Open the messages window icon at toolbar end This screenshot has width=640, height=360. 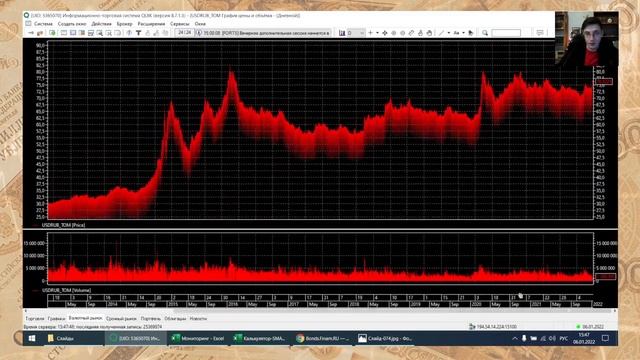coord(540,33)
